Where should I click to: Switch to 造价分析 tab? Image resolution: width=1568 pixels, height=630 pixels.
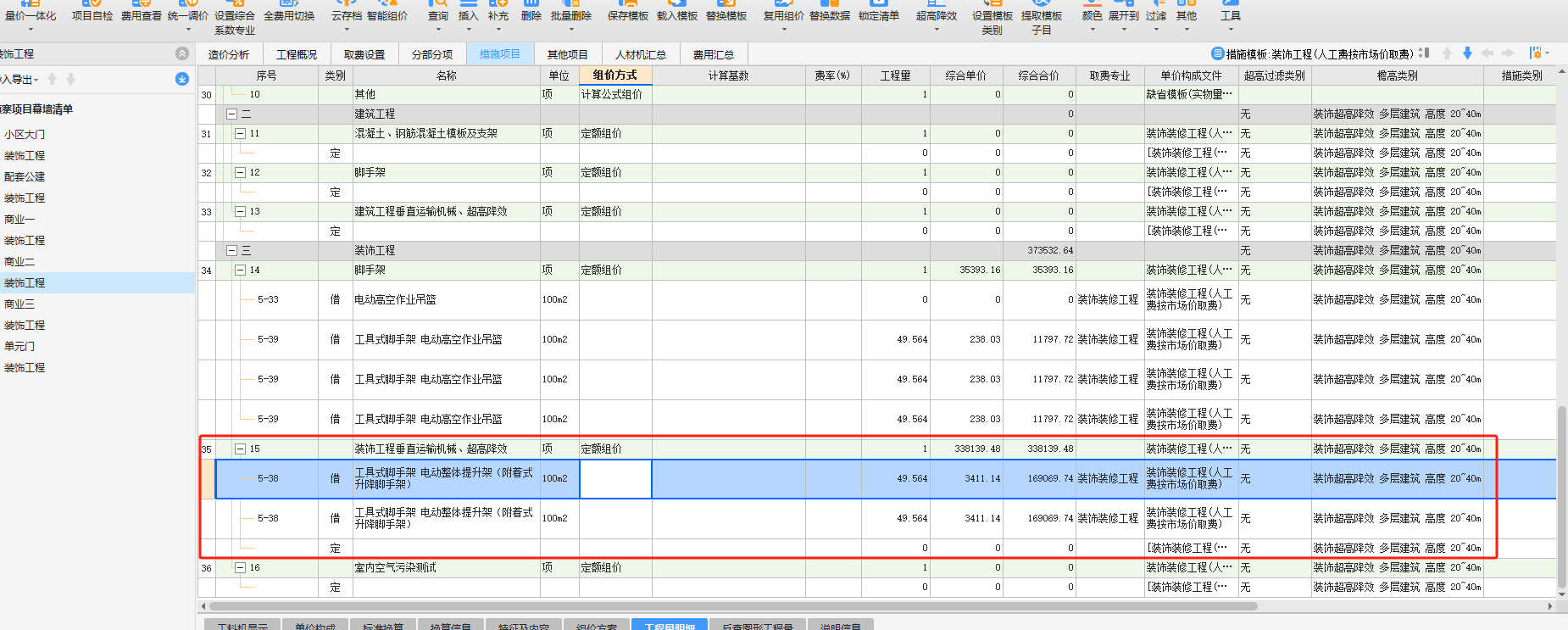[229, 54]
